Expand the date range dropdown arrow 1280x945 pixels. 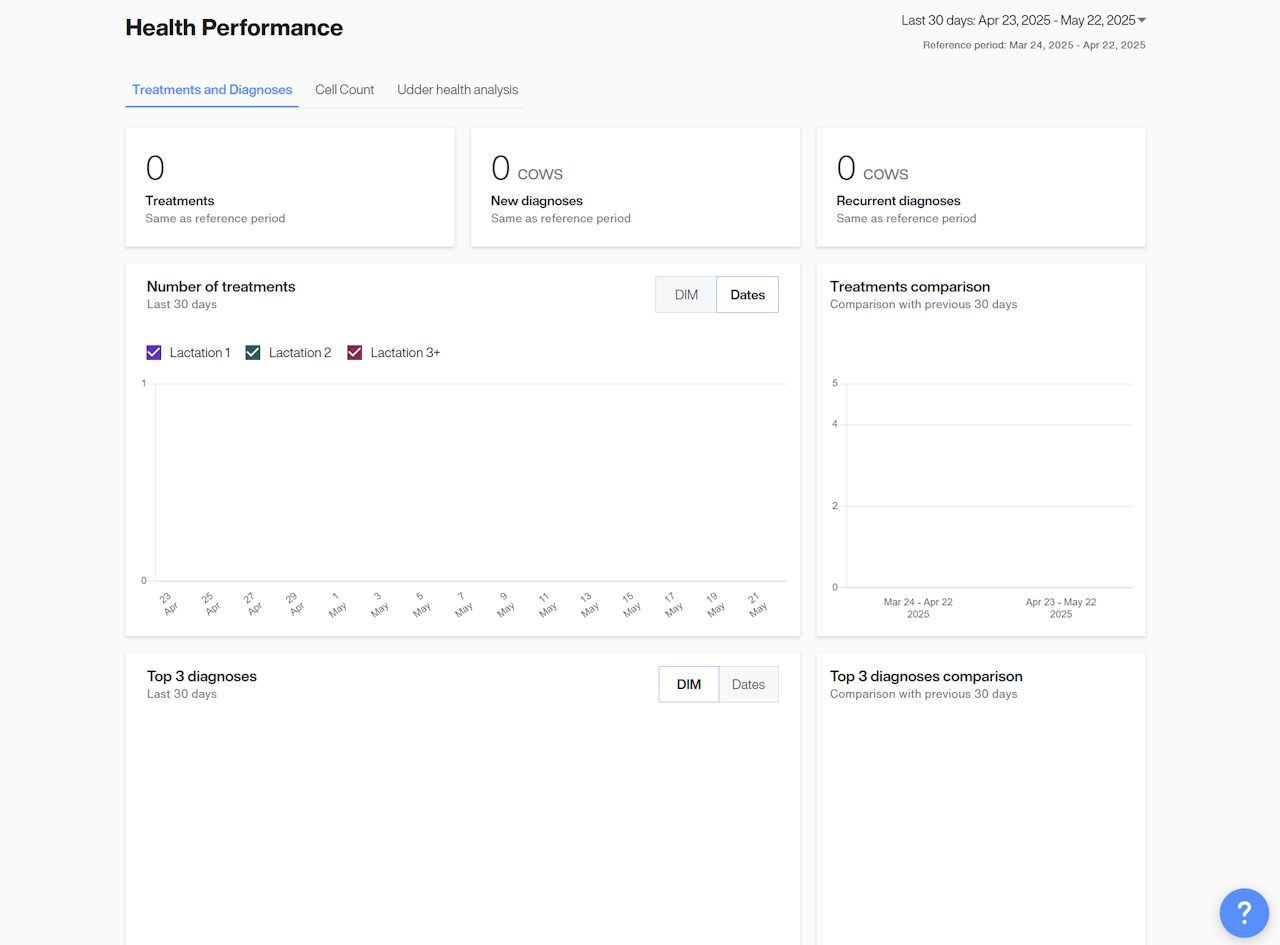point(1142,20)
